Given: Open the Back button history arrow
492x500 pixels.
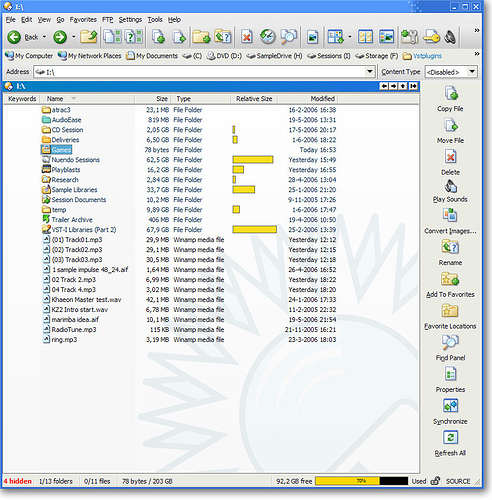Looking at the screenshot, I should pos(44,37).
